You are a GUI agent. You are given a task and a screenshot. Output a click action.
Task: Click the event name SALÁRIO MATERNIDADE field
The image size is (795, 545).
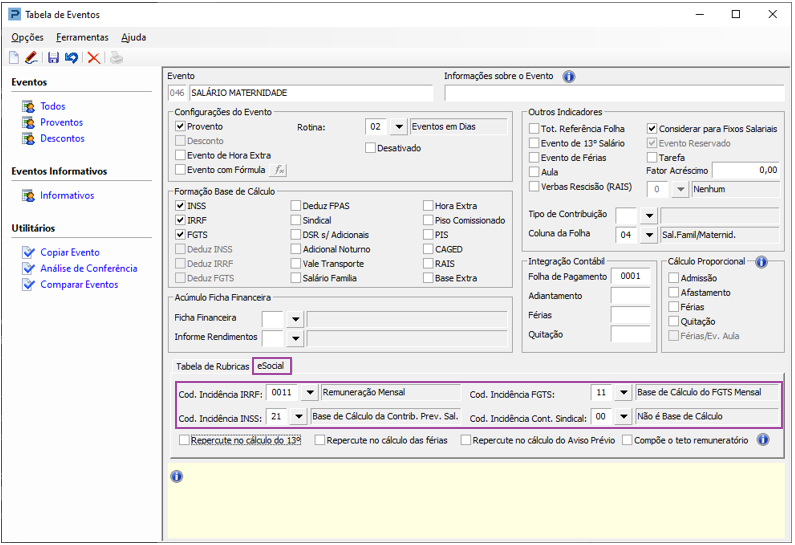[x=311, y=93]
